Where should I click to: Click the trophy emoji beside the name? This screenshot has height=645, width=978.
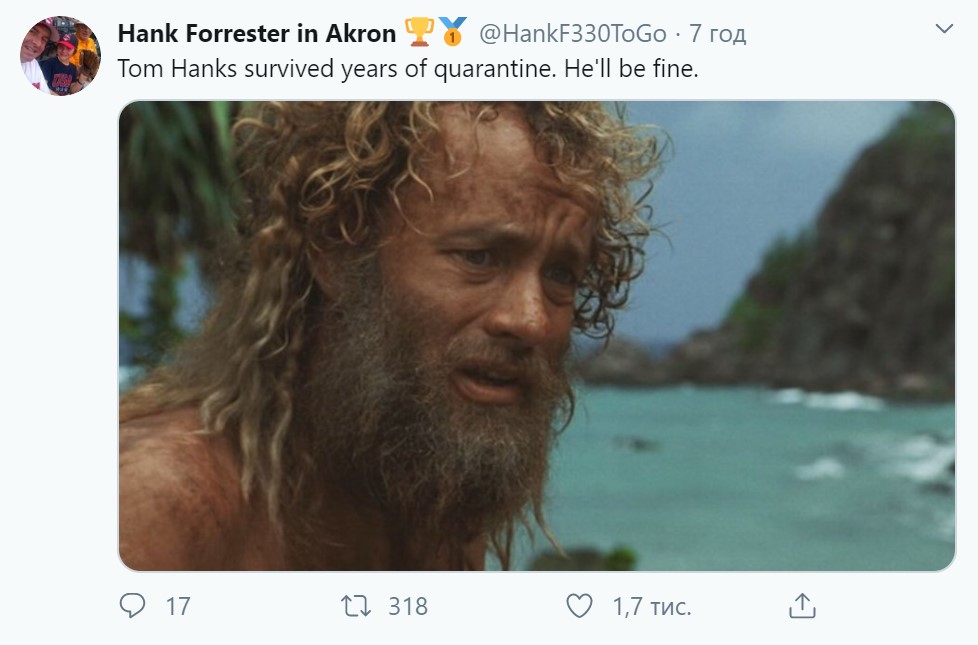pyautogui.click(x=417, y=33)
